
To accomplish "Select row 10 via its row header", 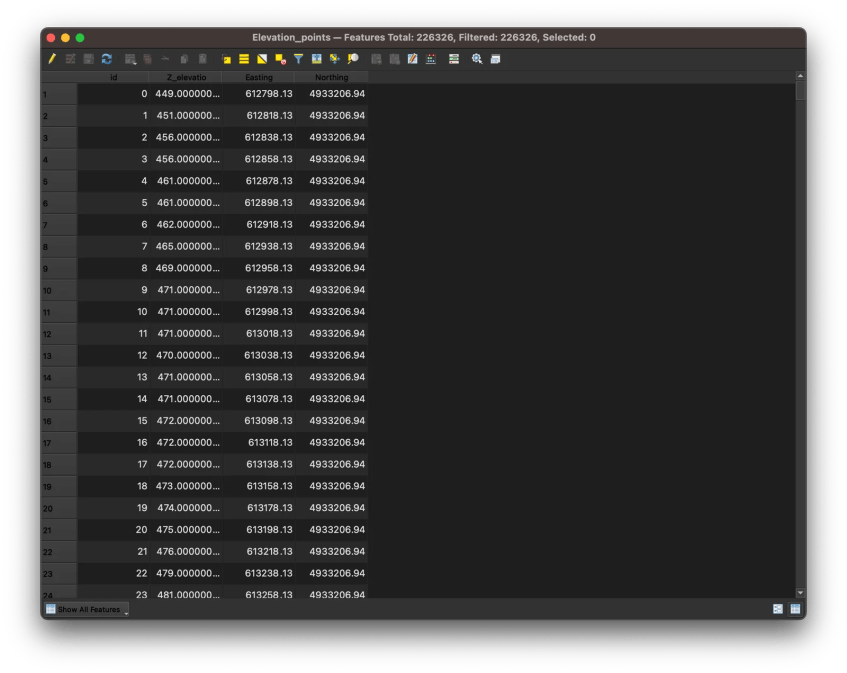I will point(59,291).
